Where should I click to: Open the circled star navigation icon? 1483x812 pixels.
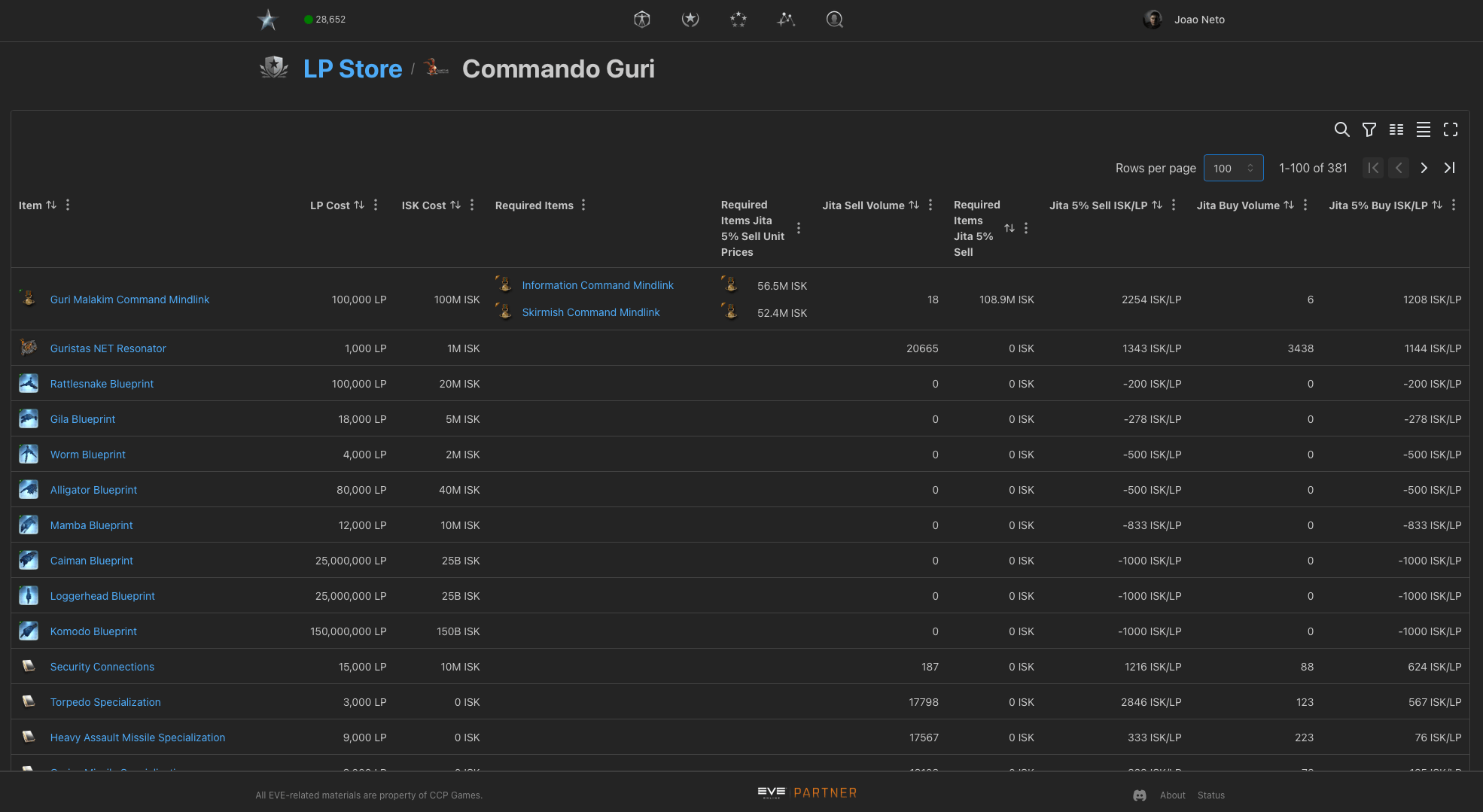point(690,20)
